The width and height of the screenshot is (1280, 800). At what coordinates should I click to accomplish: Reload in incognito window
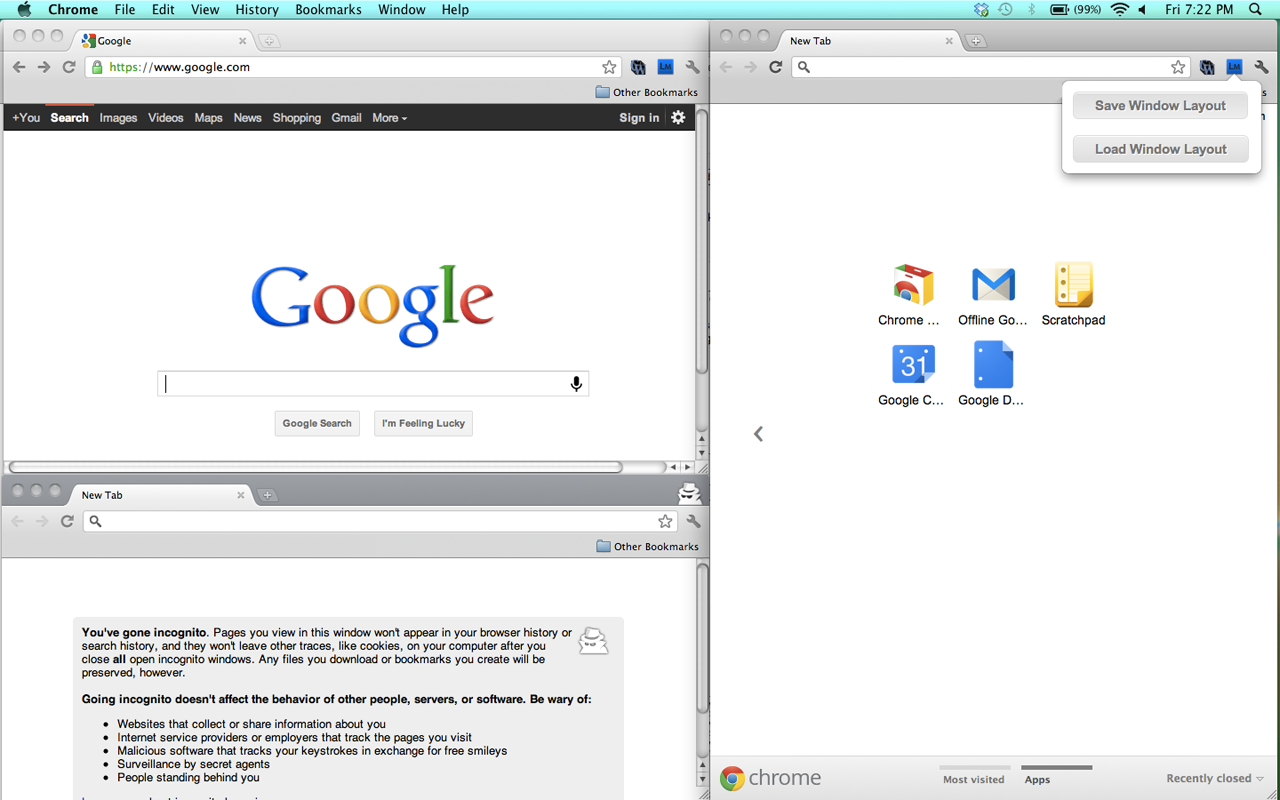click(67, 521)
